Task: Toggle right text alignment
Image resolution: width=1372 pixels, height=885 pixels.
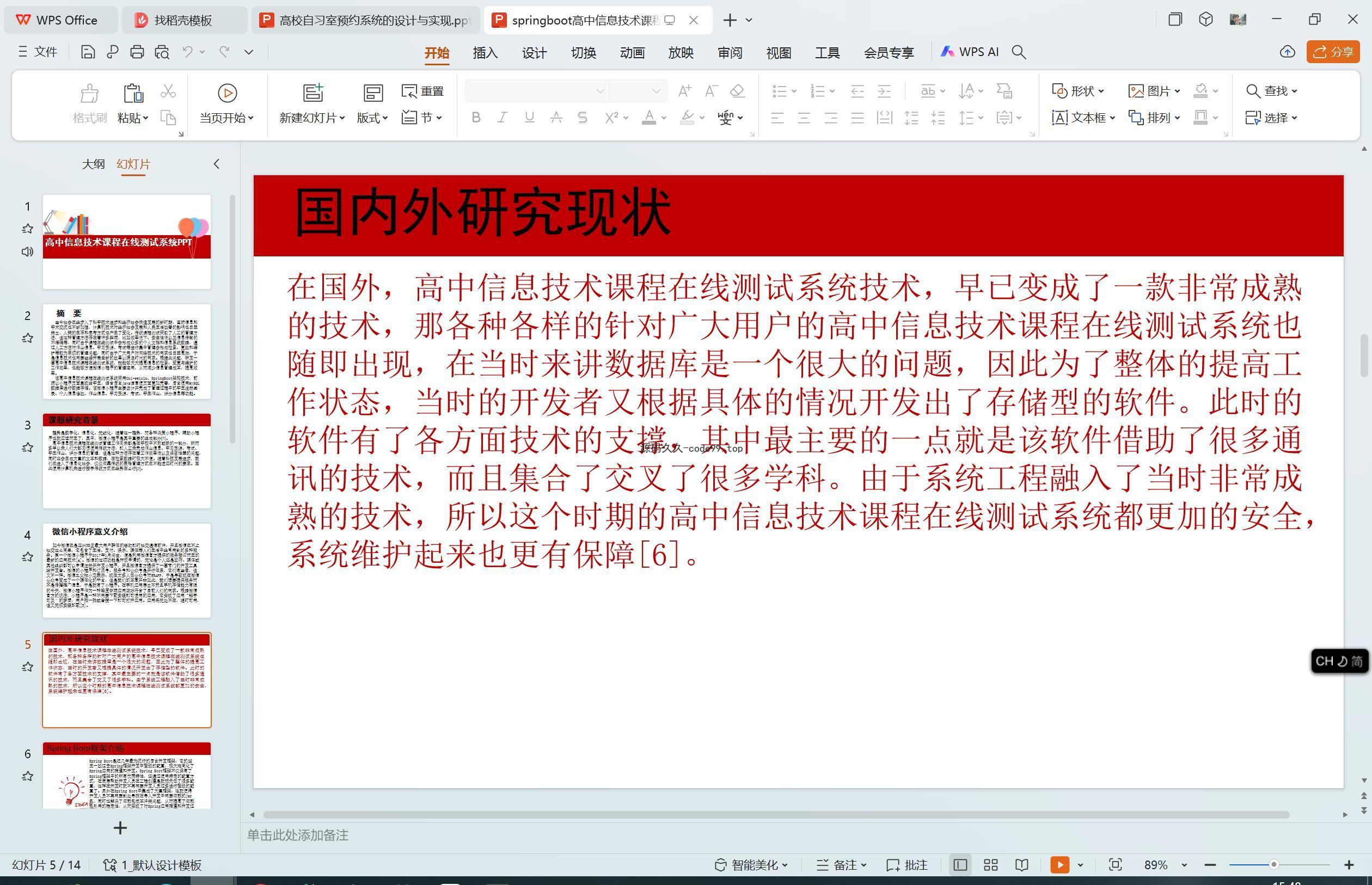Action: (x=831, y=119)
